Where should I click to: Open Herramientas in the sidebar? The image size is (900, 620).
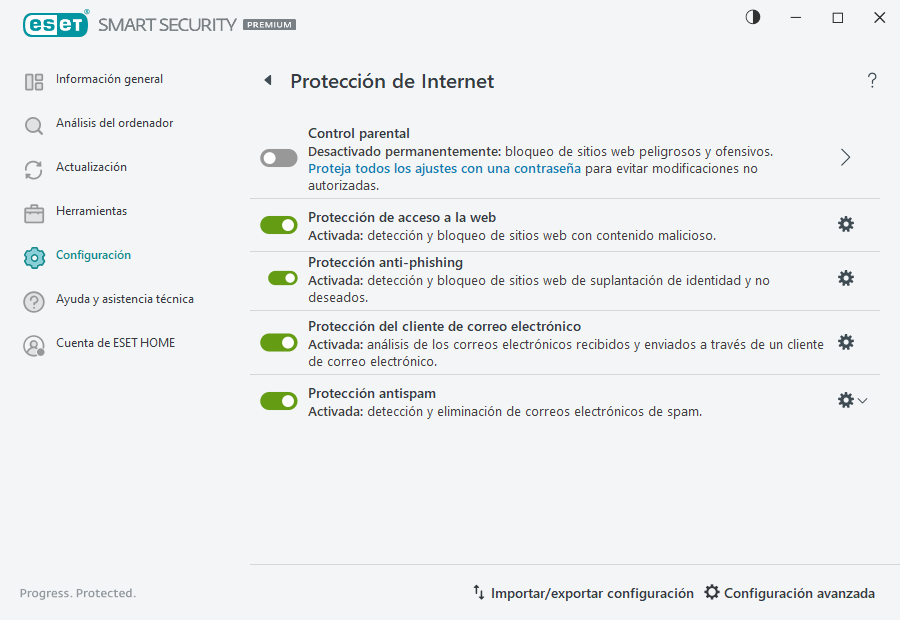click(x=91, y=211)
